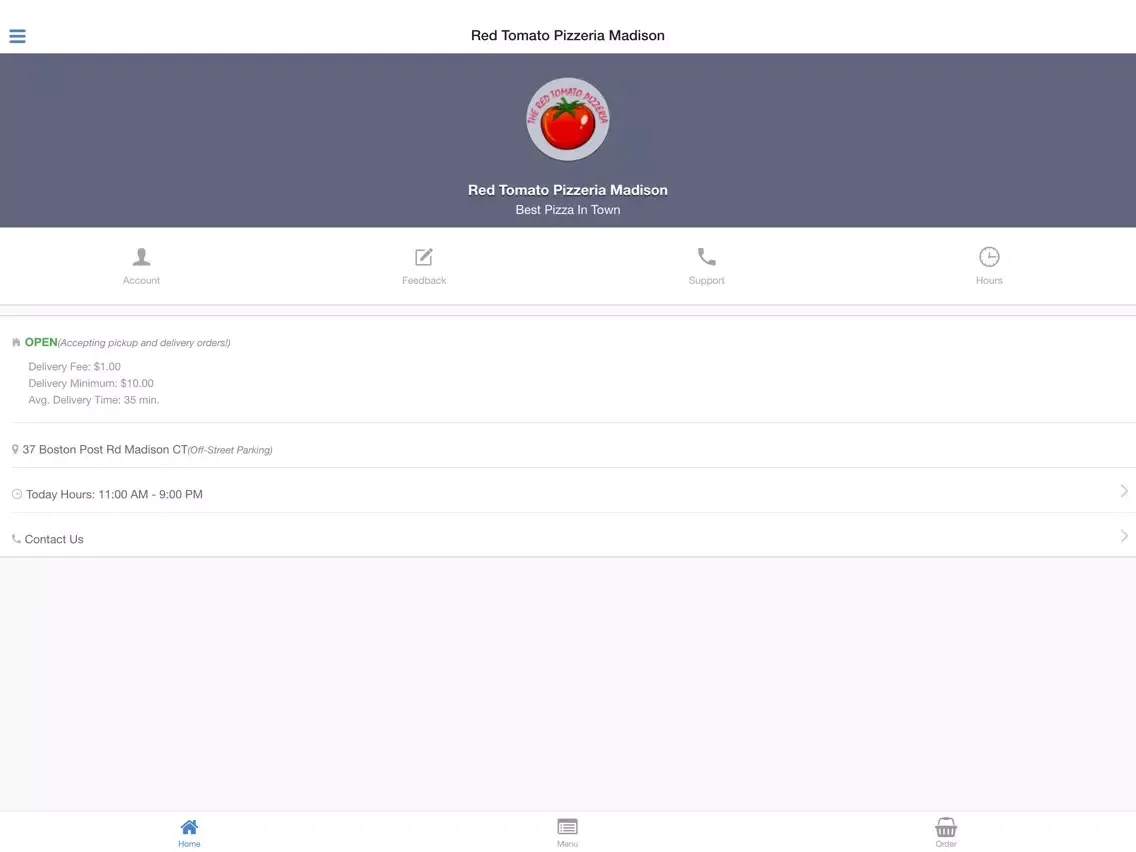This screenshot has height=852, width=1136.
Task: Click the Red Tomato Pizzeria logo
Action: pos(567,119)
